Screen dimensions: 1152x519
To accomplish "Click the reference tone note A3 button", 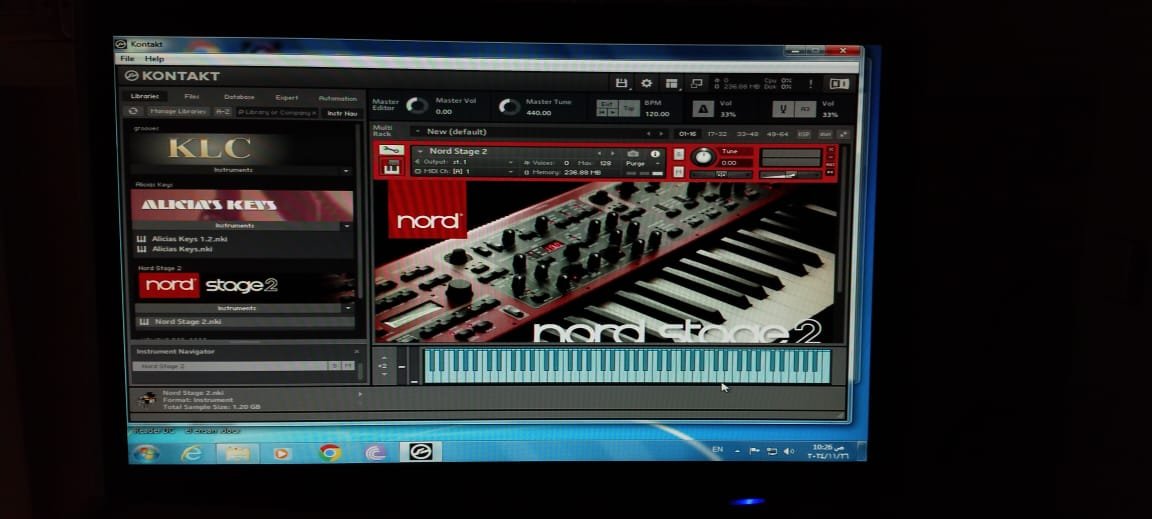I will click(x=804, y=109).
